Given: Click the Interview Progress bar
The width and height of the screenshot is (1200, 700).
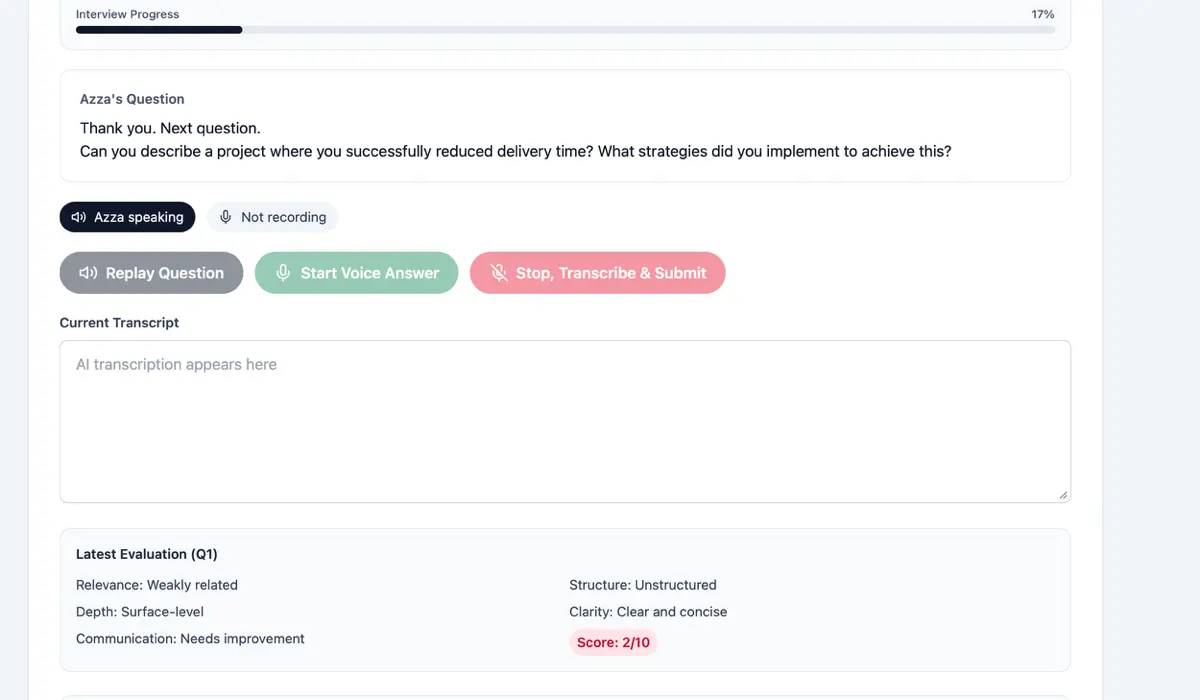Looking at the screenshot, I should [x=565, y=30].
